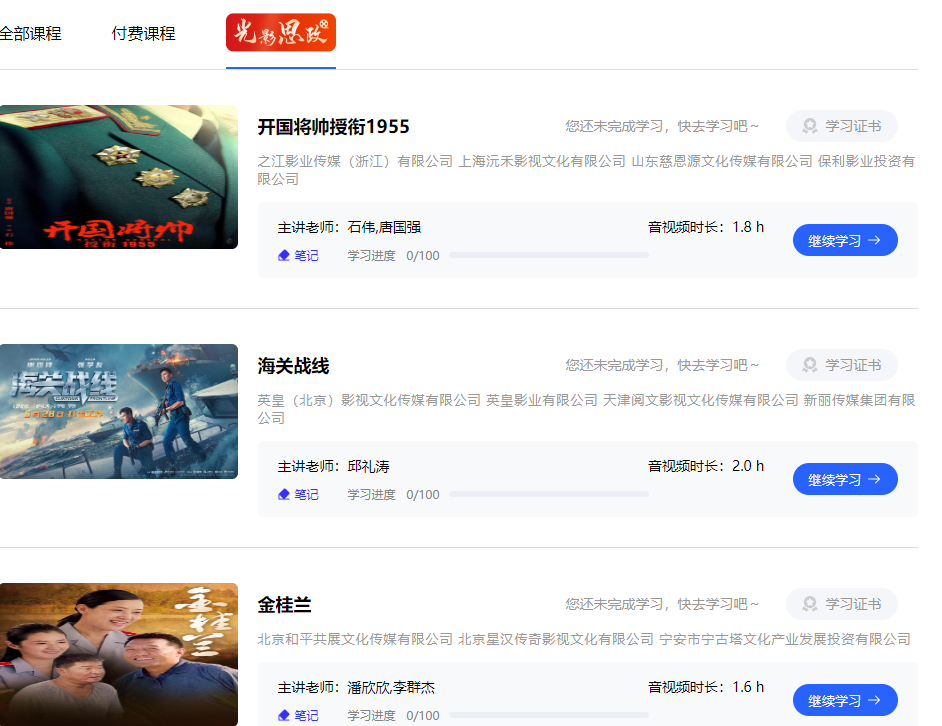Click the note pencil icon for 开国将帅授衔1955
The width and height of the screenshot is (942, 726).
pyautogui.click(x=284, y=256)
